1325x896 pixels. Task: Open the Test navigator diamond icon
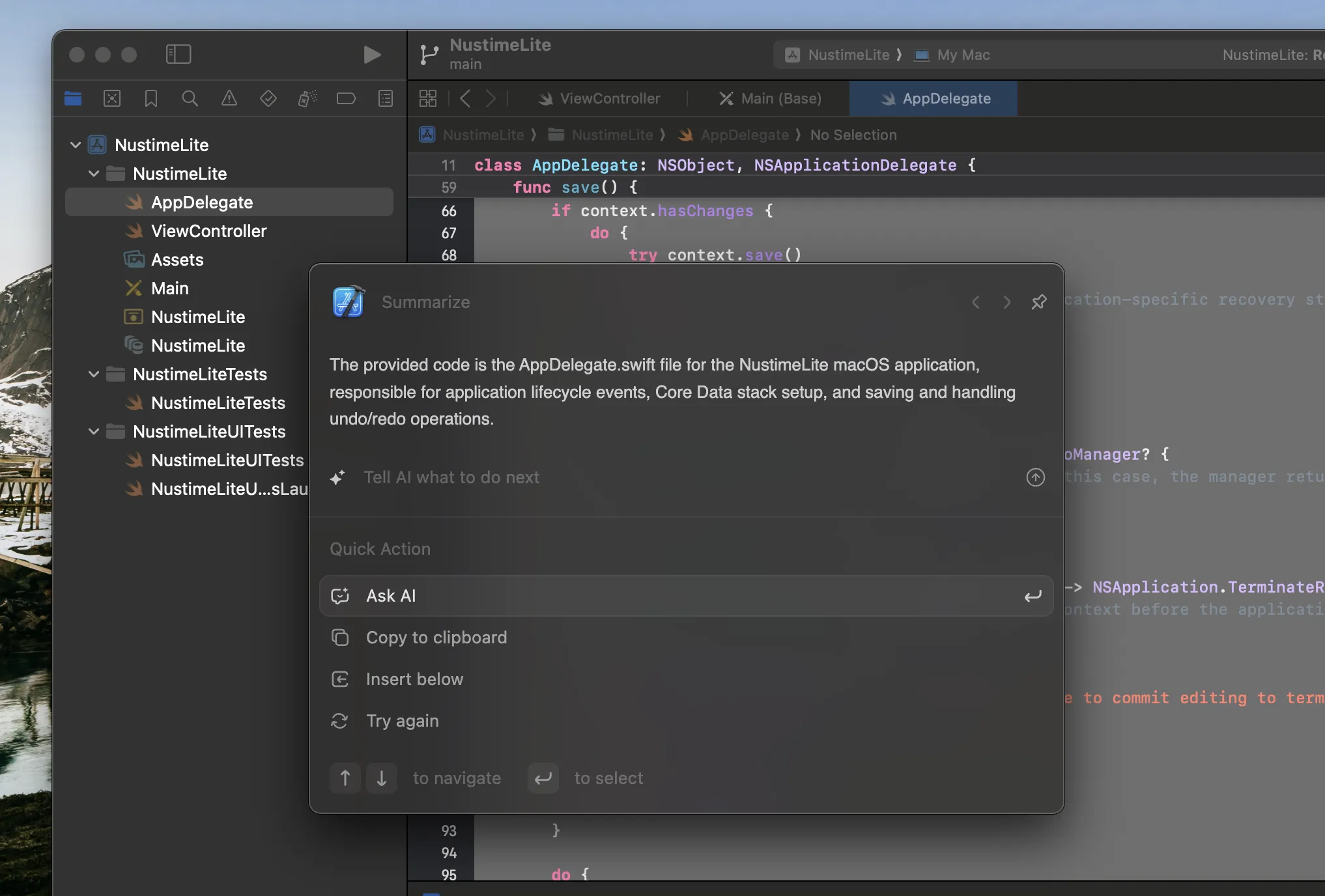pos(268,98)
